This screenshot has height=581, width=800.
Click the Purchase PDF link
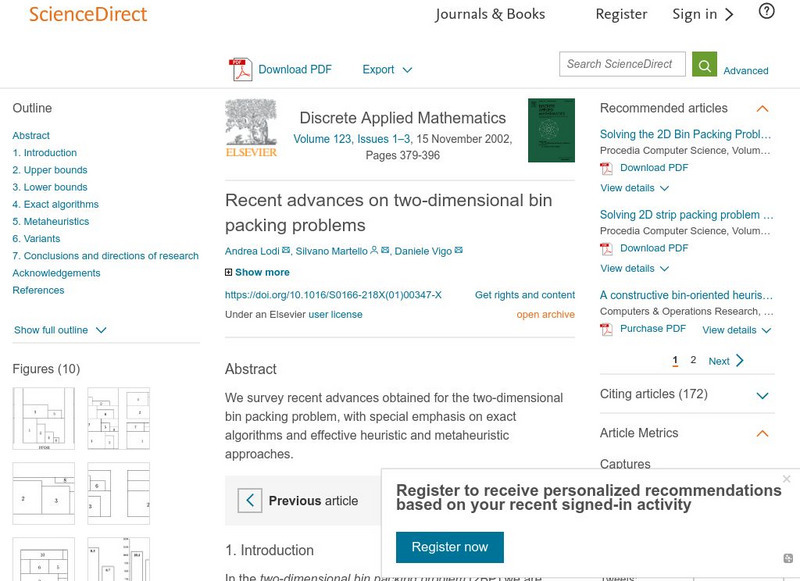pyautogui.click(x=653, y=329)
